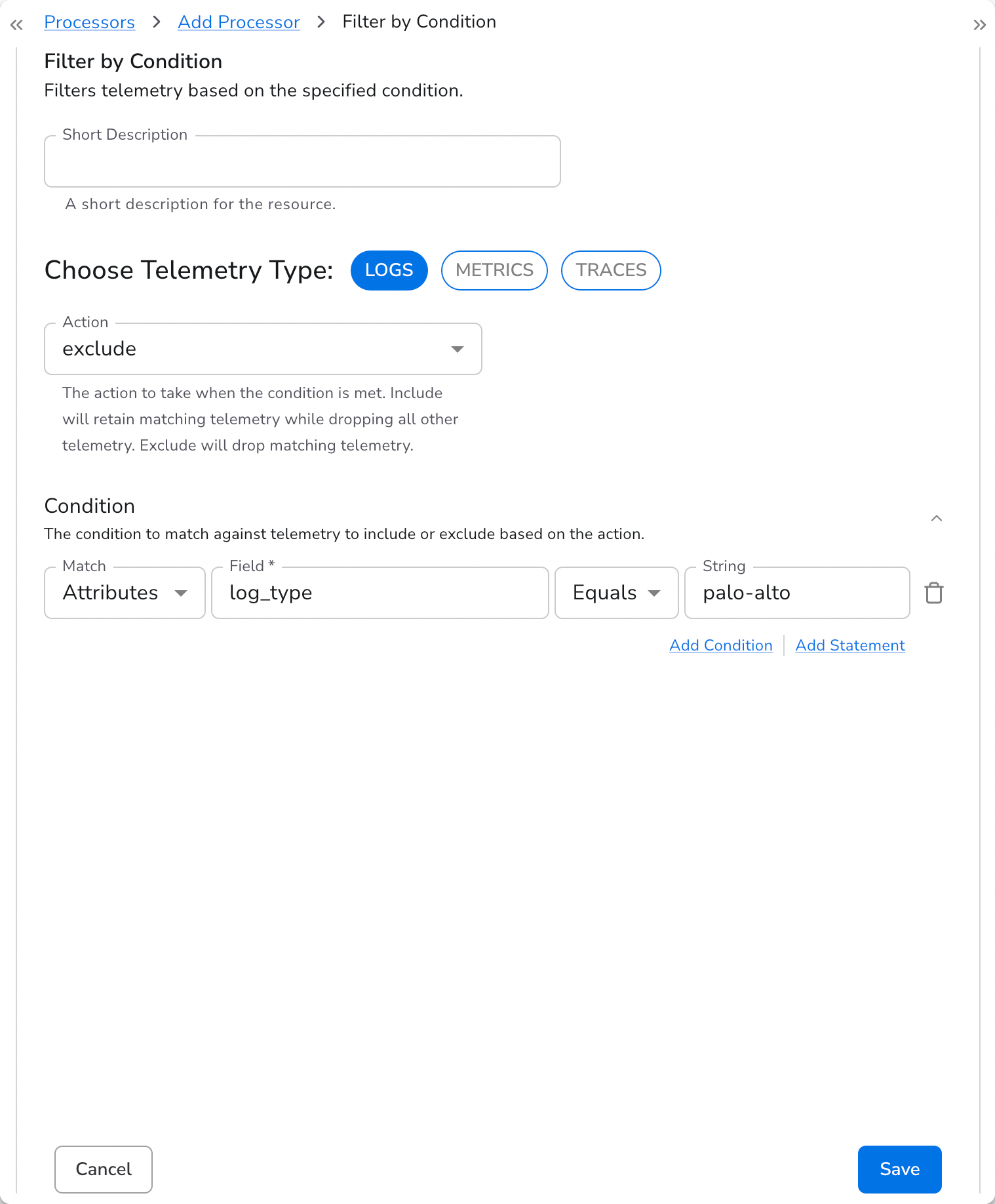Switch telemetry type to TRACES

pos(610,270)
